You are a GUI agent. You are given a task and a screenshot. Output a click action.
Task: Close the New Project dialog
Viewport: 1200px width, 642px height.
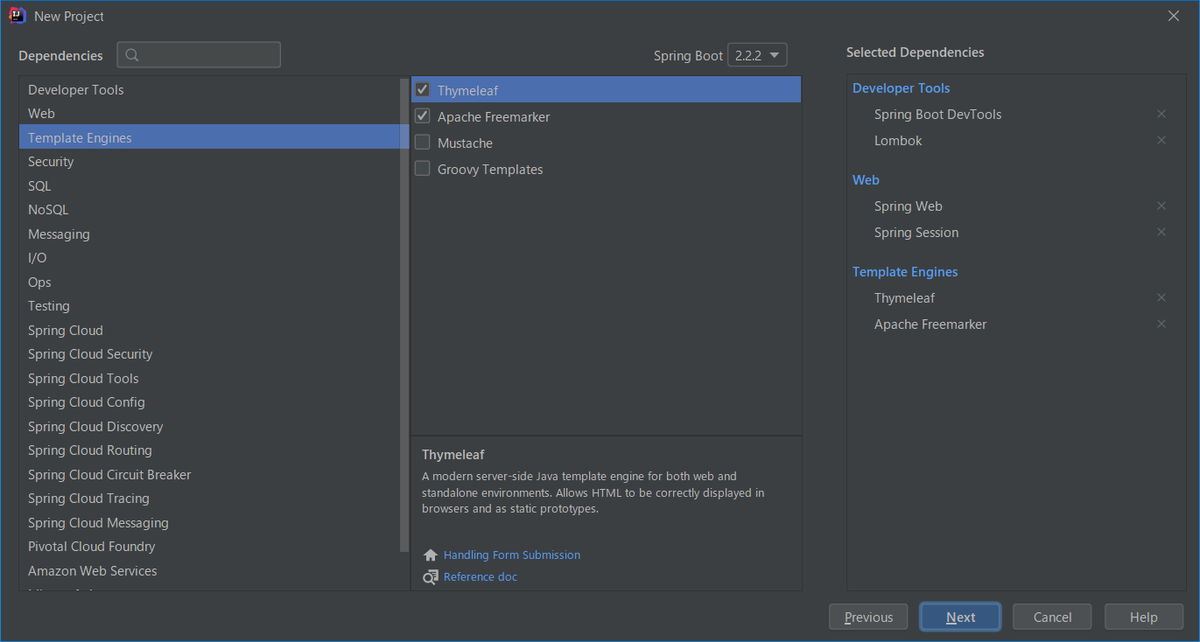pyautogui.click(x=1174, y=16)
